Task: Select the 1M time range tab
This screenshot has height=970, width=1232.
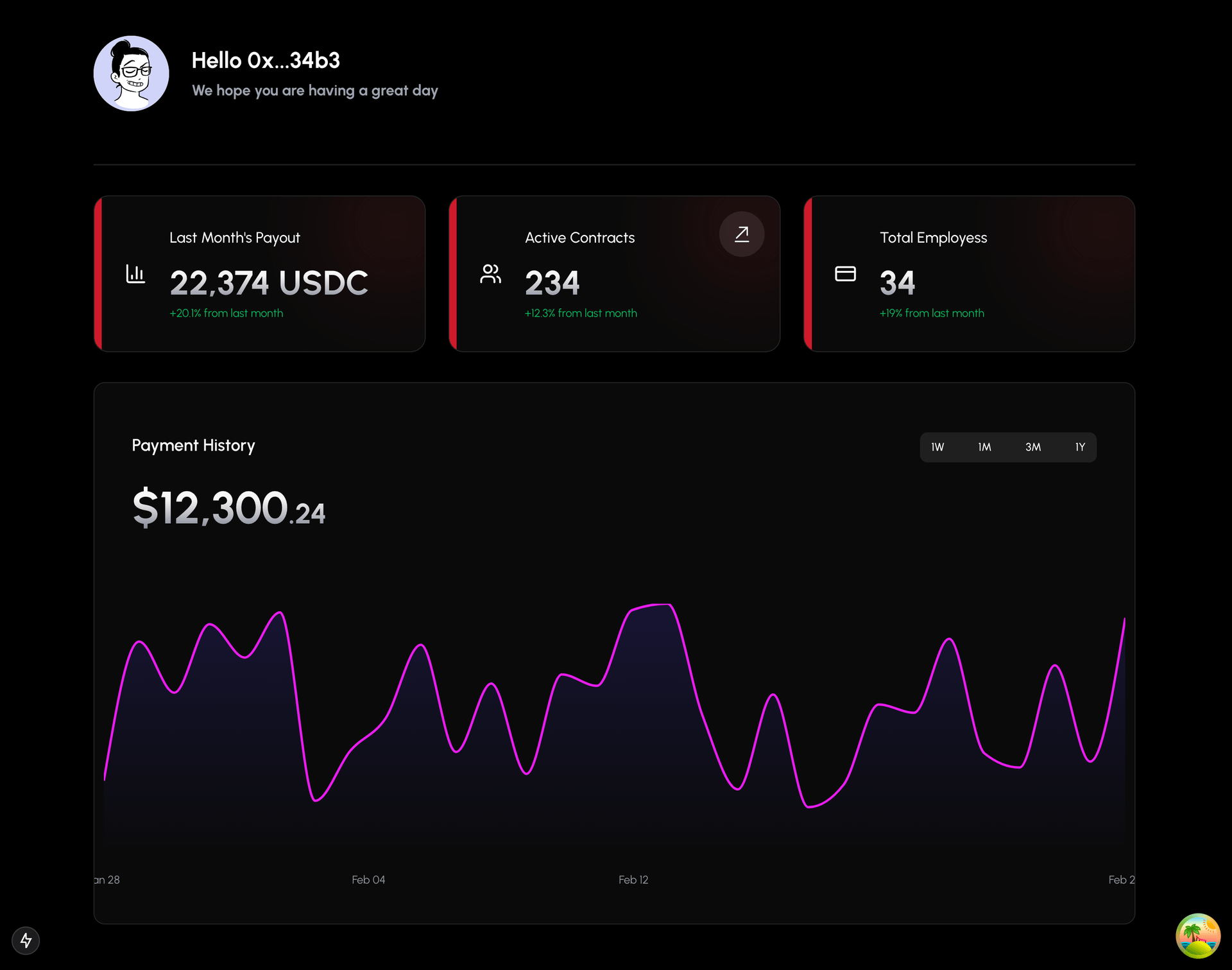Action: [984, 447]
